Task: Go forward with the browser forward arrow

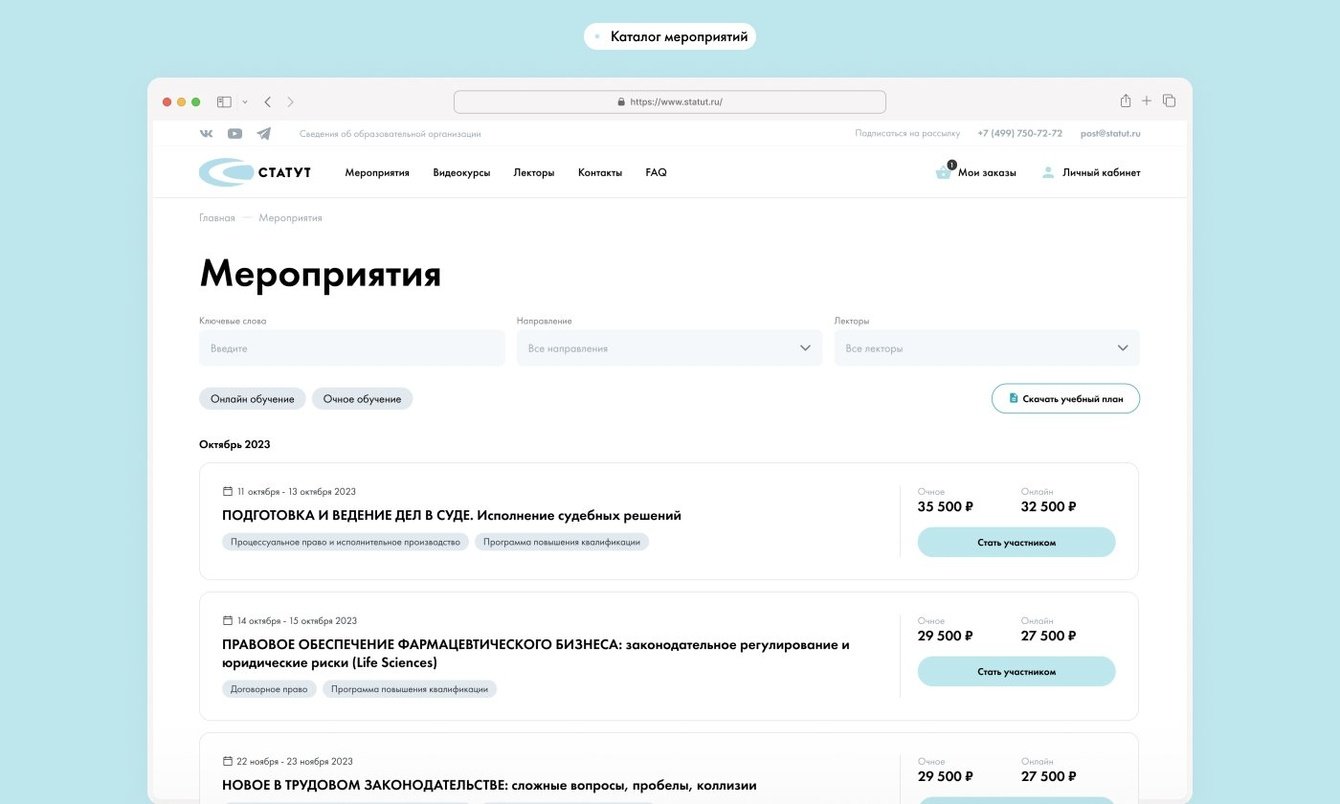Action: coord(291,102)
